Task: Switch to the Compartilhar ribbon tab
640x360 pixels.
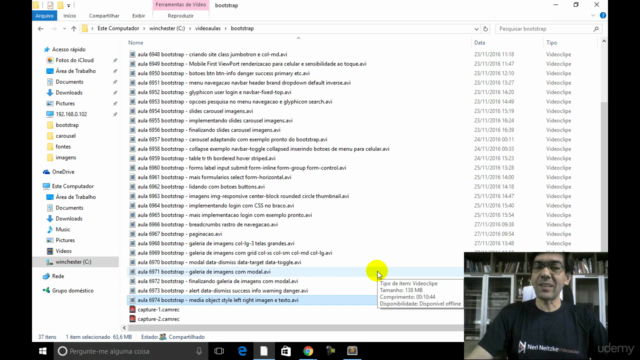Action: [104, 16]
